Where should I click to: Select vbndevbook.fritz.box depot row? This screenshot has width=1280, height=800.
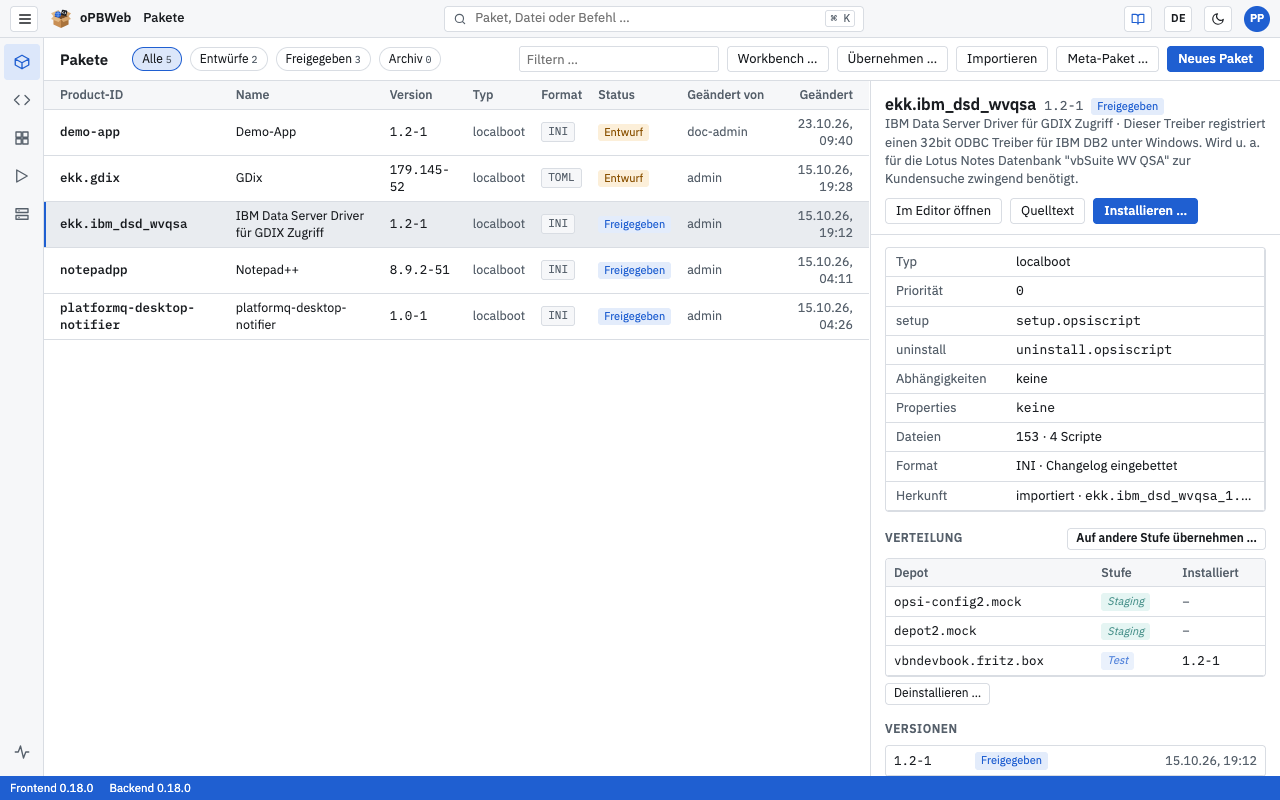(1075, 661)
